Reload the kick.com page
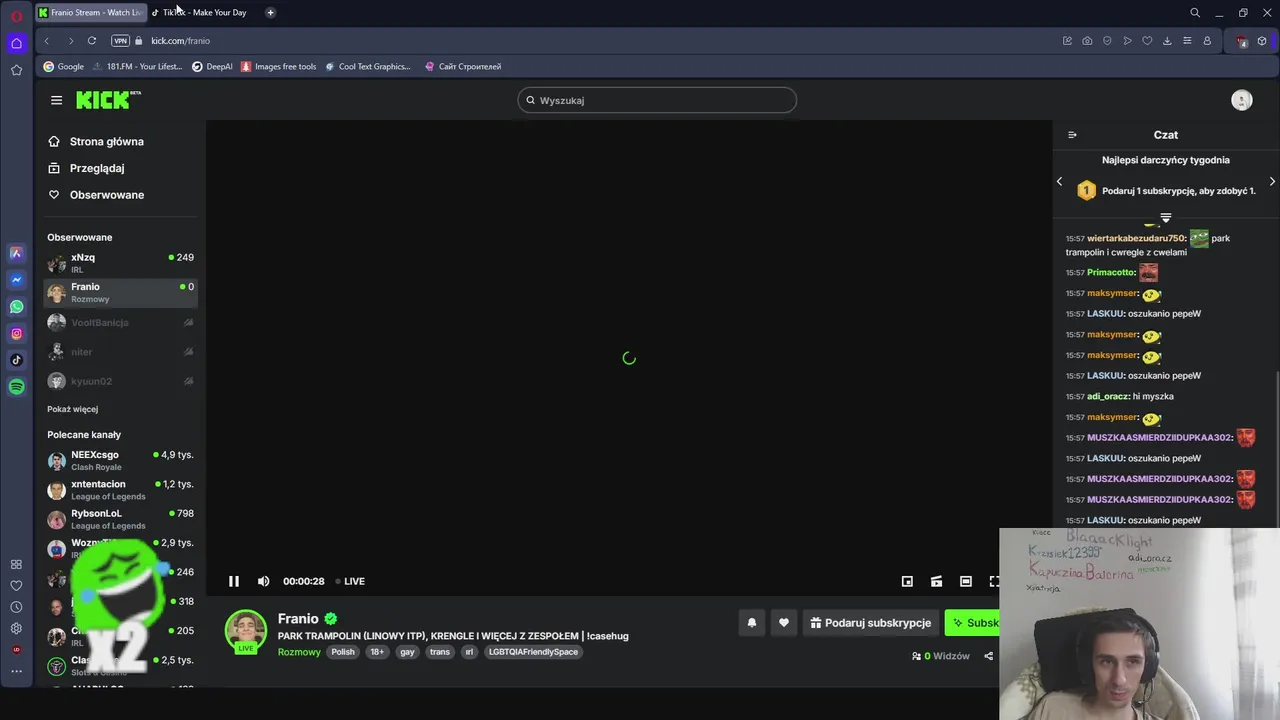This screenshot has height=720, width=1280. coord(92,41)
